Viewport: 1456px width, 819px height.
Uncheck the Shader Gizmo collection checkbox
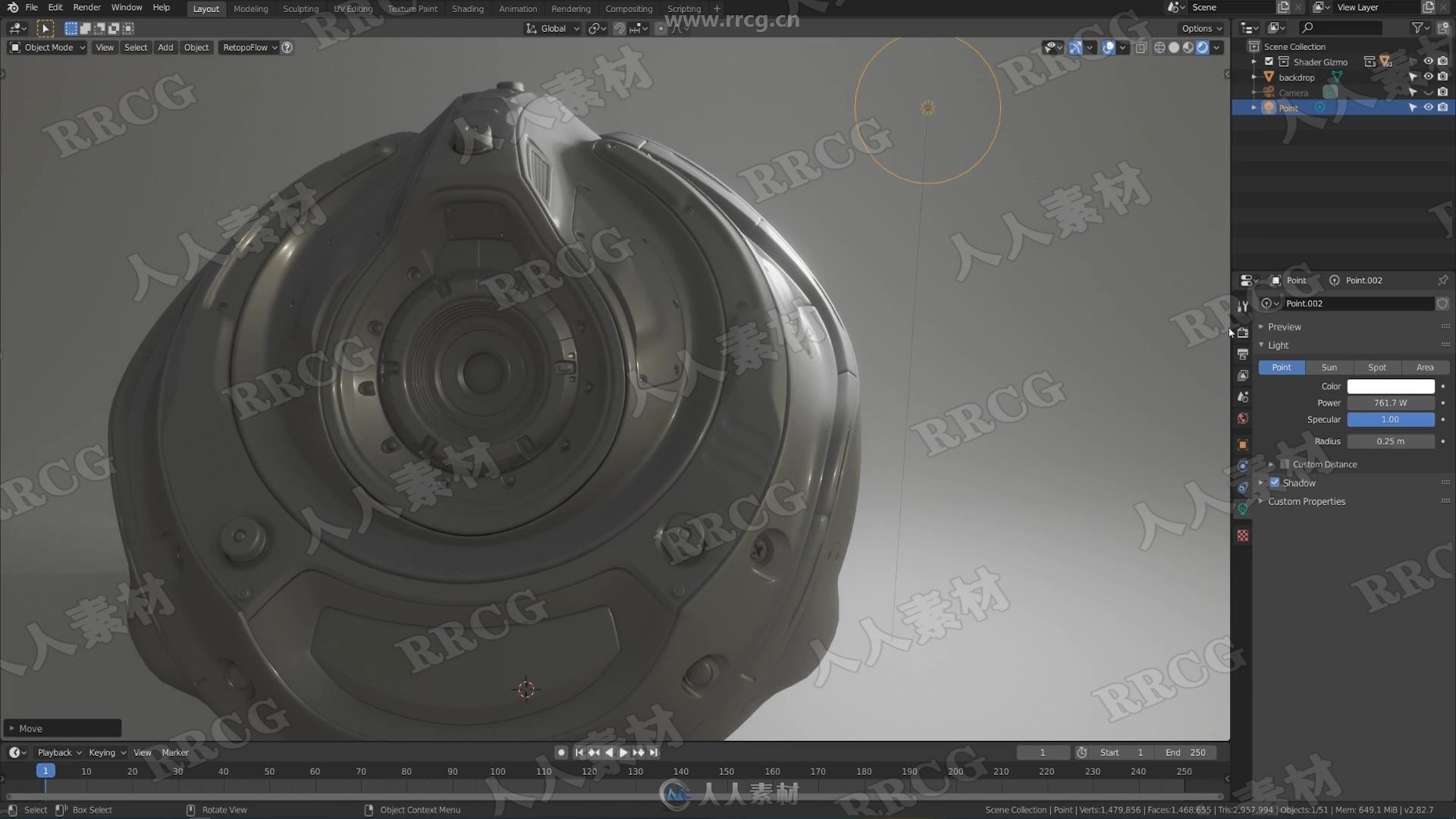[1269, 61]
